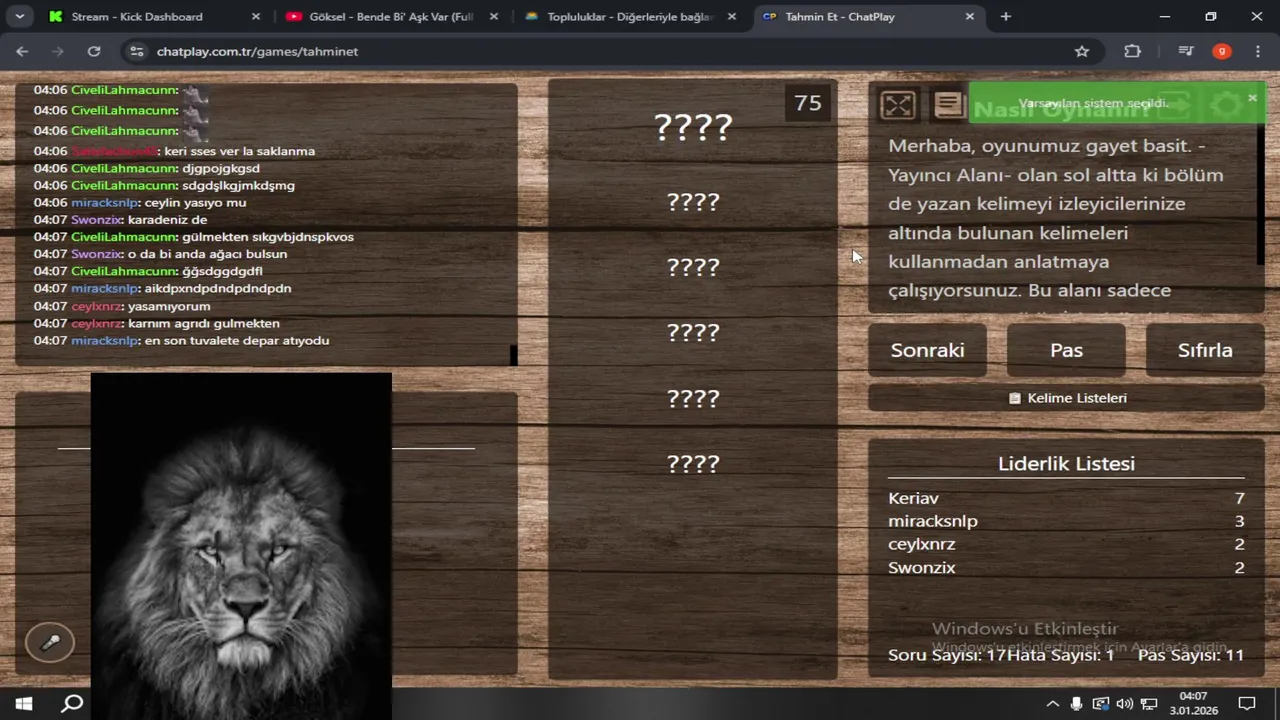1280x720 pixels.
Task: Select miracksnlp row in leaderboard
Action: 1066,521
